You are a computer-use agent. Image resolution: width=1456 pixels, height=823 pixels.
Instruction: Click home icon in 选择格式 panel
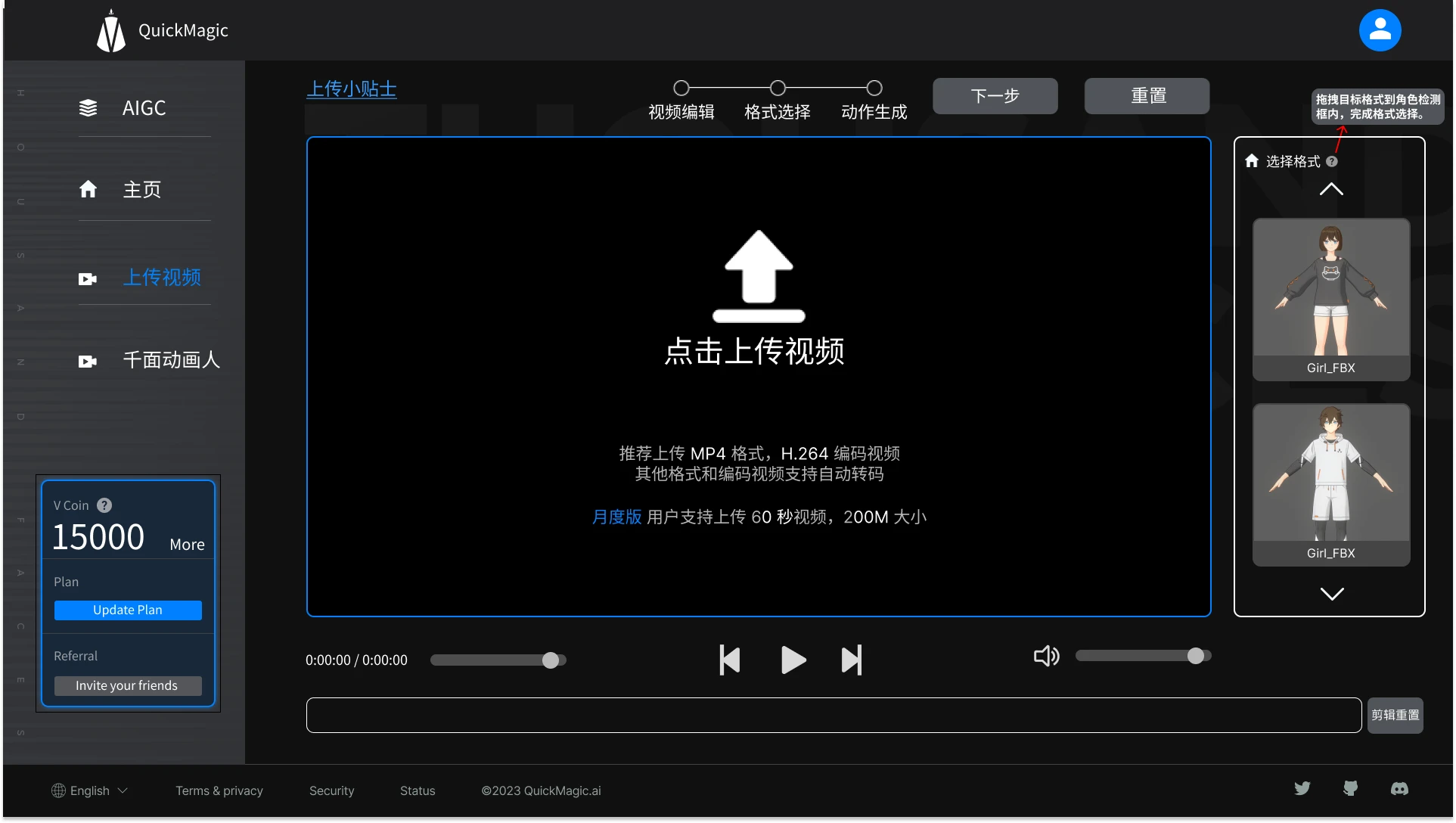pyautogui.click(x=1252, y=161)
